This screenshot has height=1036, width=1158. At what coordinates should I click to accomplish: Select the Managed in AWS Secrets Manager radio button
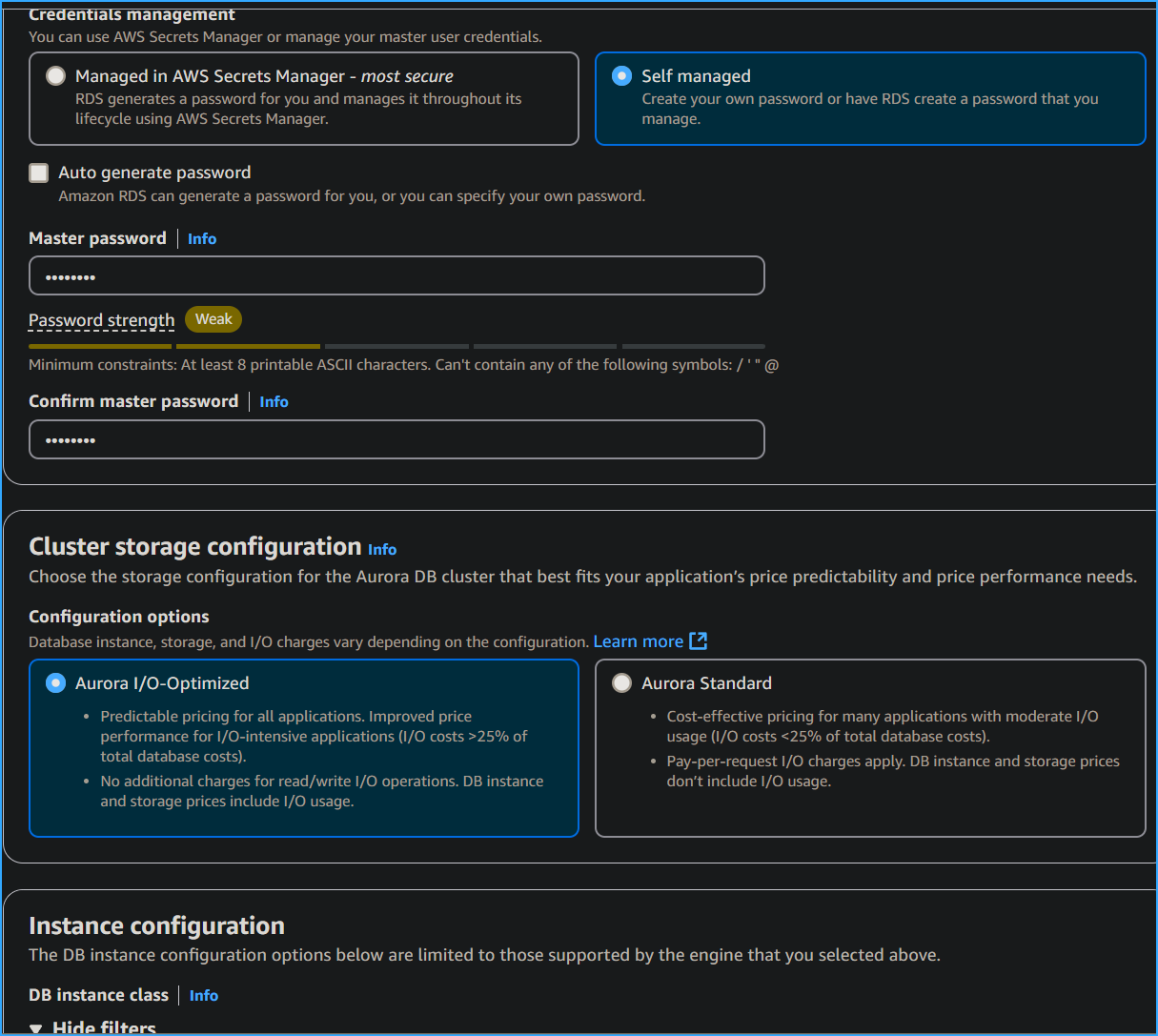pos(55,75)
